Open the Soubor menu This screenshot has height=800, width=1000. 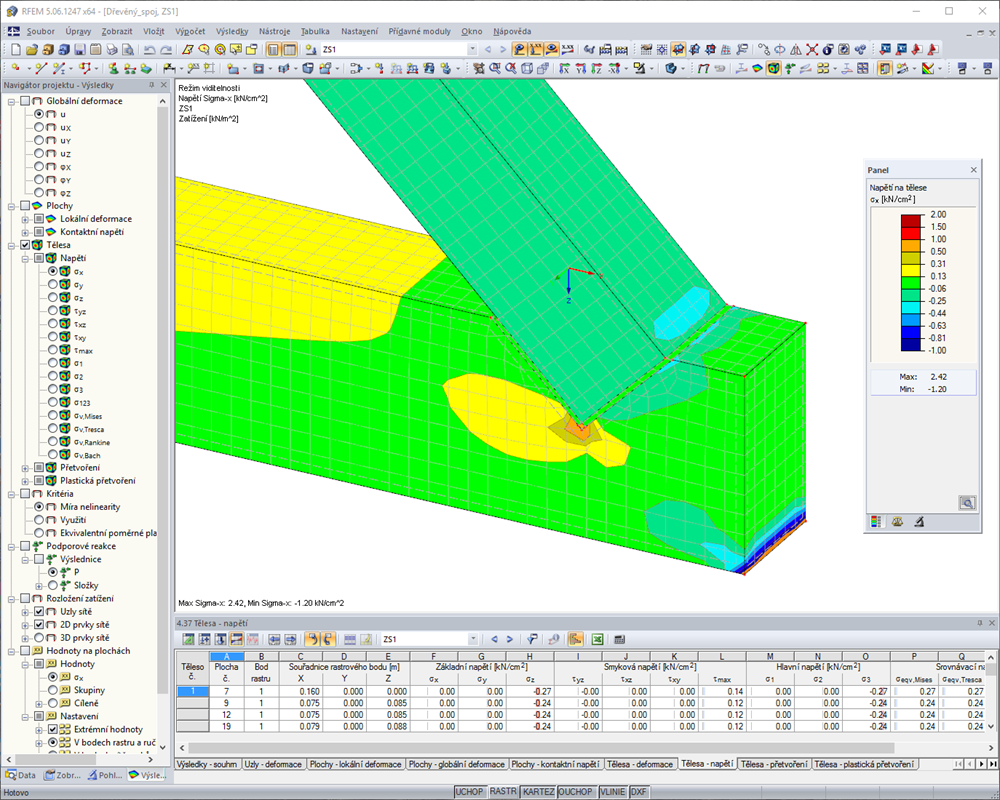[40, 31]
